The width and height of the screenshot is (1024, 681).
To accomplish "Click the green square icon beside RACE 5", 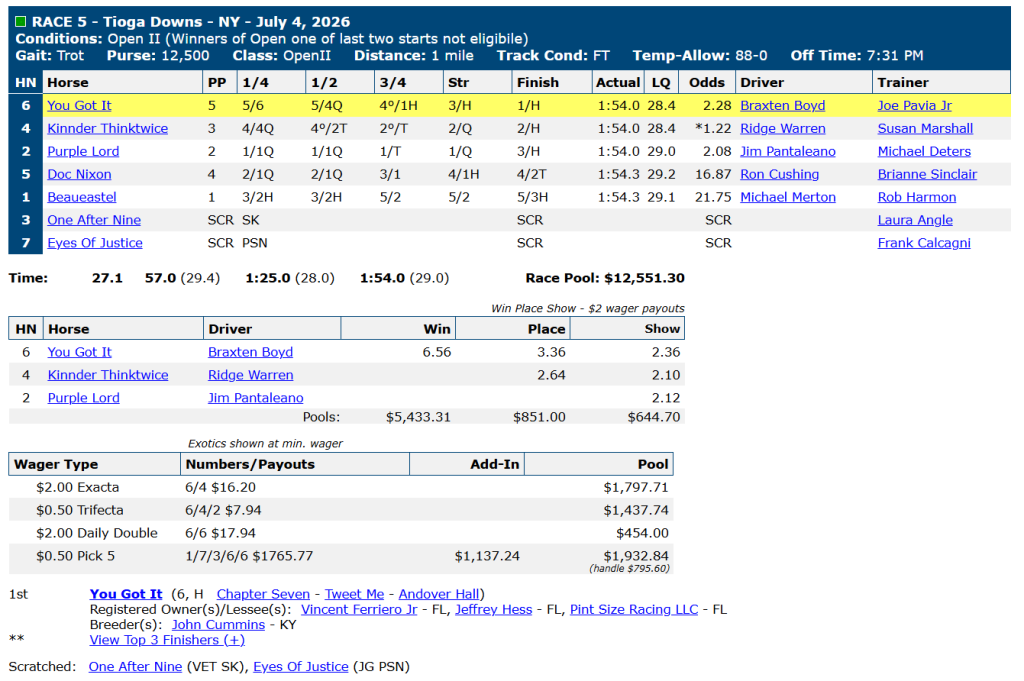I will (x=21, y=22).
